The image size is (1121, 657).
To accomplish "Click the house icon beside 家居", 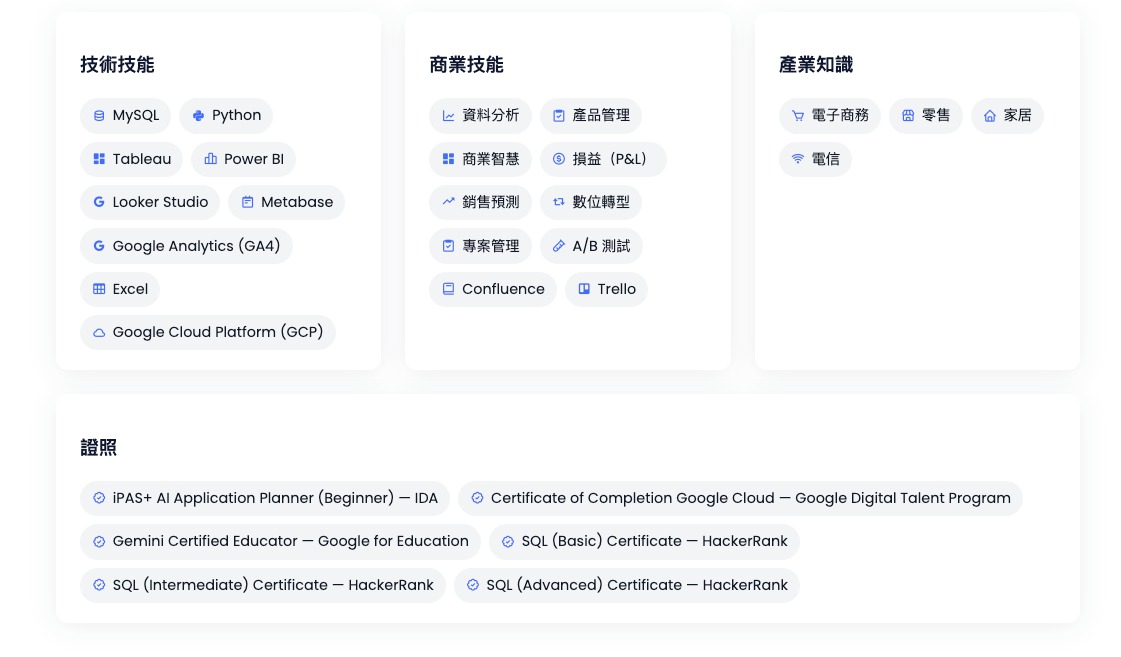I will 990,116.
